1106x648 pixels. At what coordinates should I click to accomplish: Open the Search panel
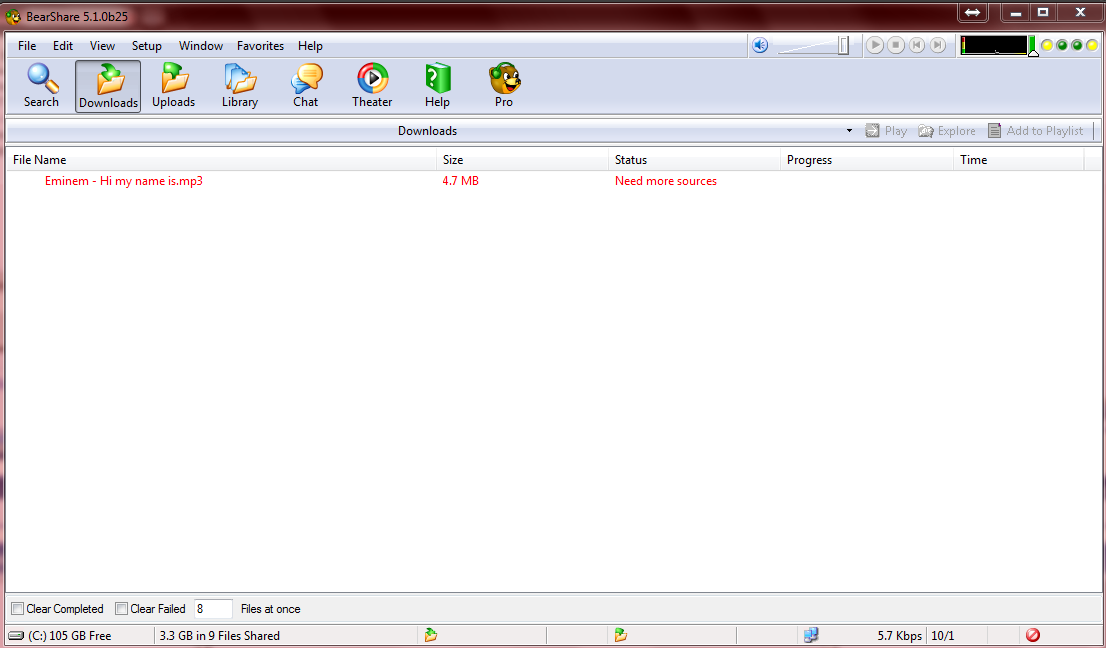[41, 85]
